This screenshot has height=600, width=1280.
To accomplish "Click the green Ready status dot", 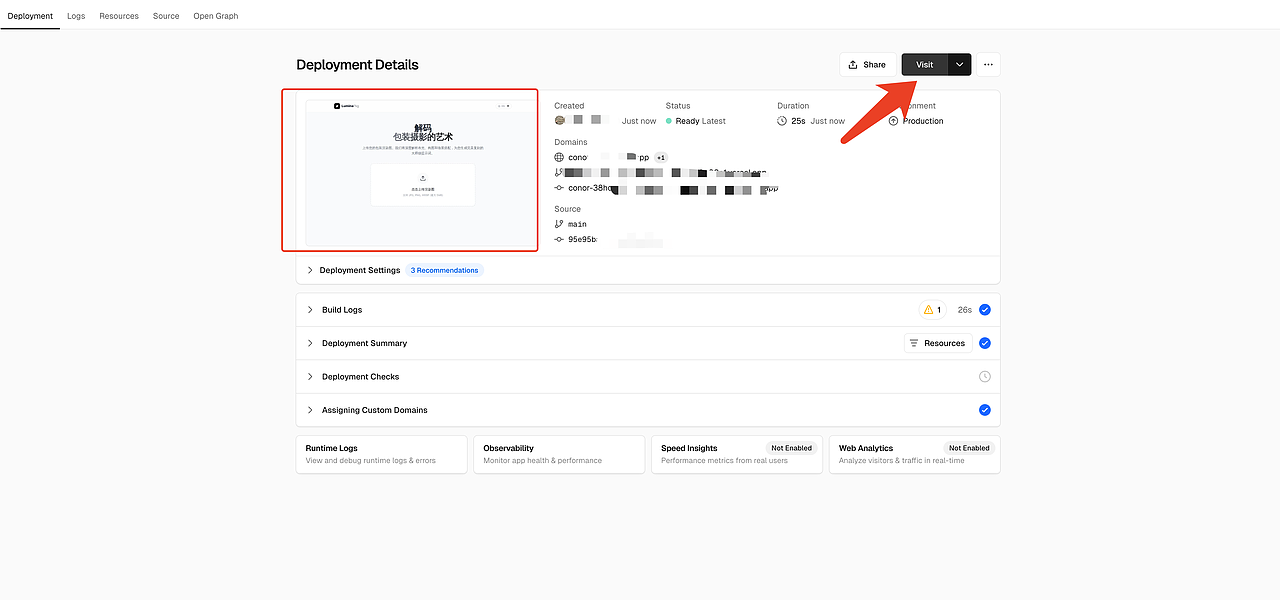I will tap(669, 121).
